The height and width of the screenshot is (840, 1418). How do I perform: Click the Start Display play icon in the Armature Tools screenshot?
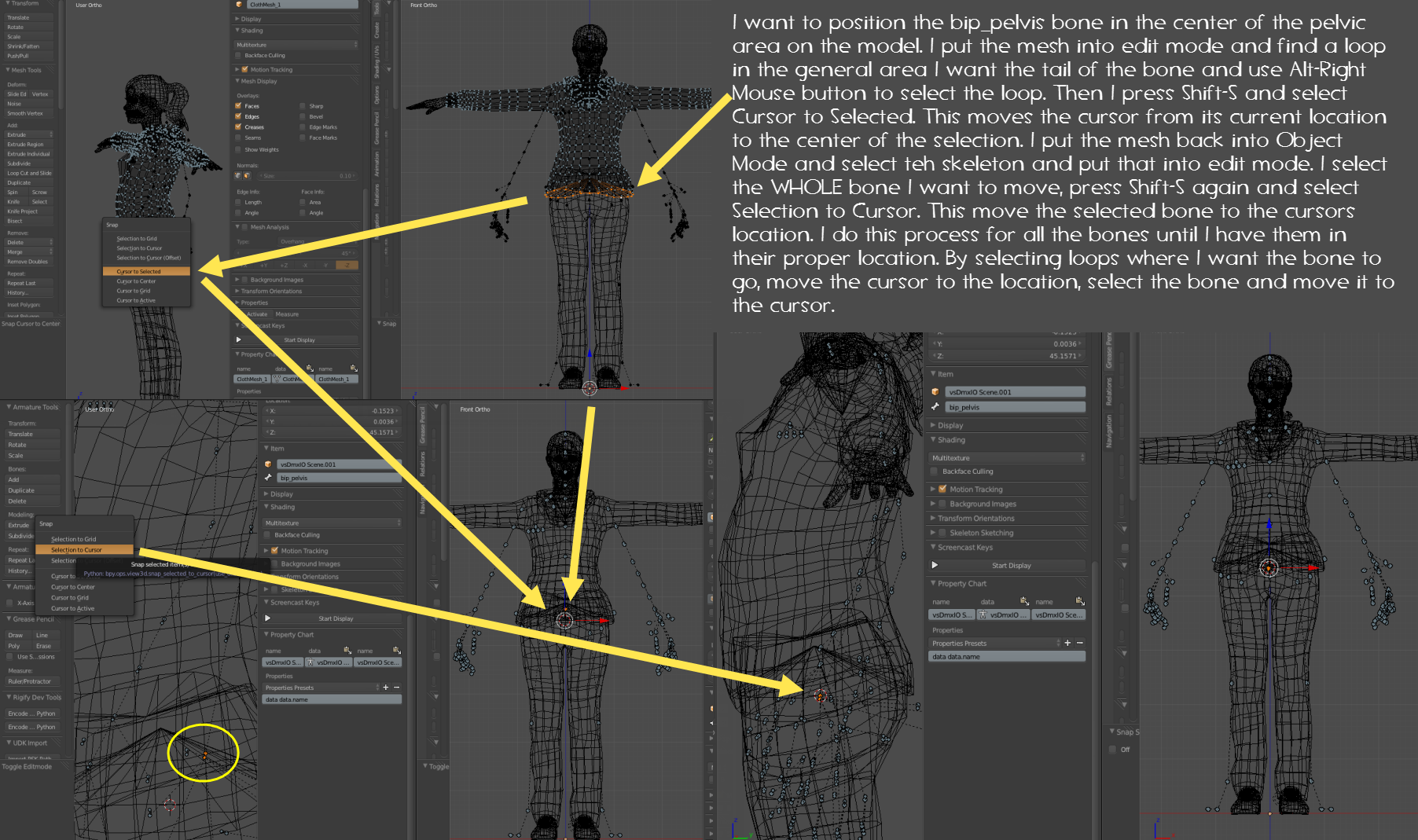(268, 618)
